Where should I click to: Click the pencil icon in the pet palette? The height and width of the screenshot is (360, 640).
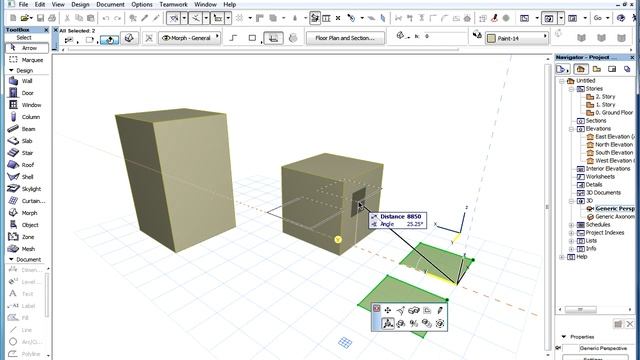pyautogui.click(x=440, y=310)
